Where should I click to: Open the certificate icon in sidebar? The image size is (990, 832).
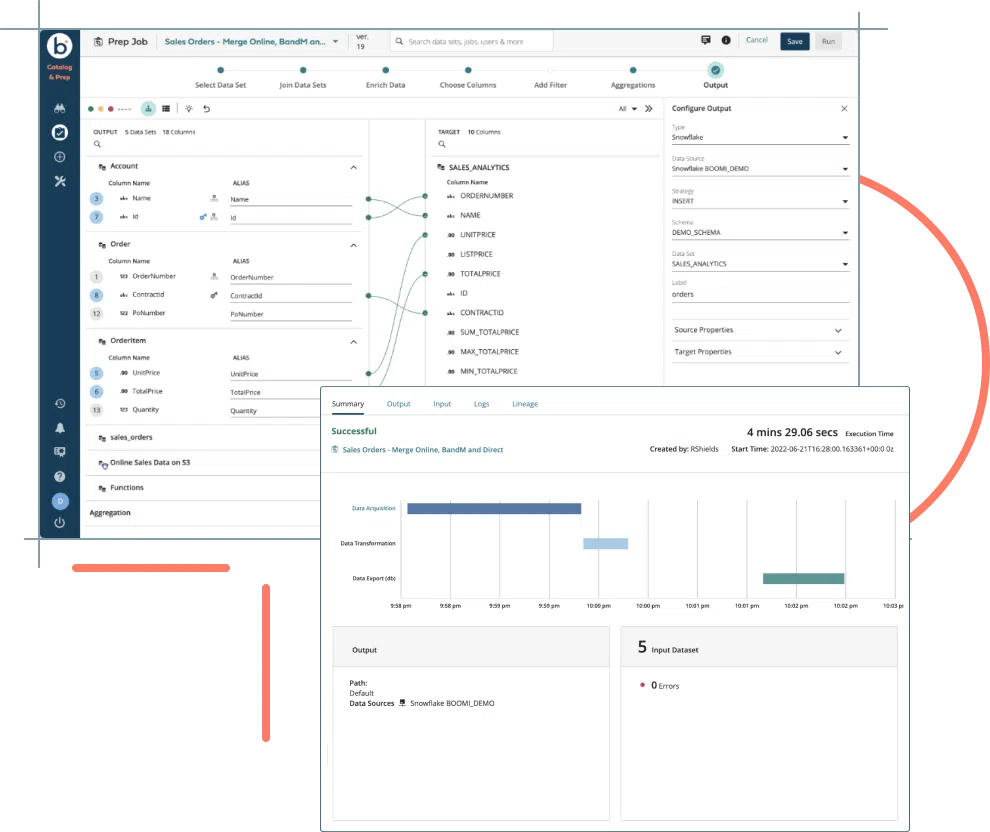60,452
